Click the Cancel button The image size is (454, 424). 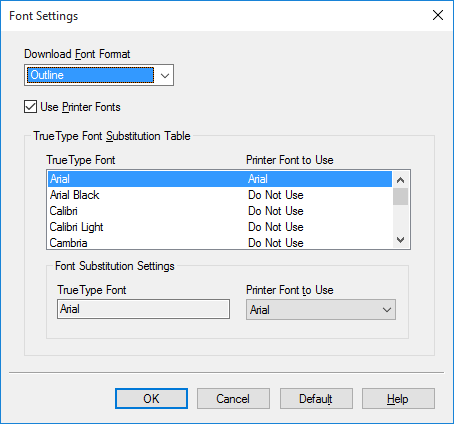pos(233,399)
